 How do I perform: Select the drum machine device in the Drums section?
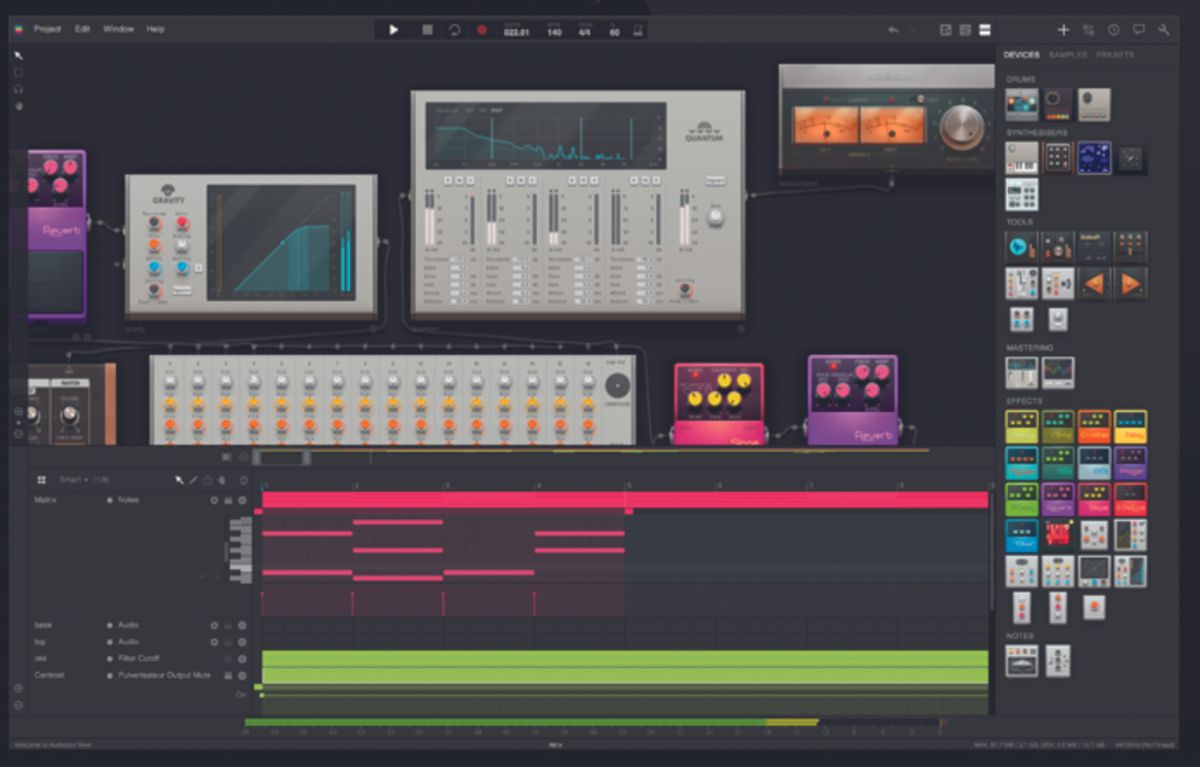(x=1020, y=103)
